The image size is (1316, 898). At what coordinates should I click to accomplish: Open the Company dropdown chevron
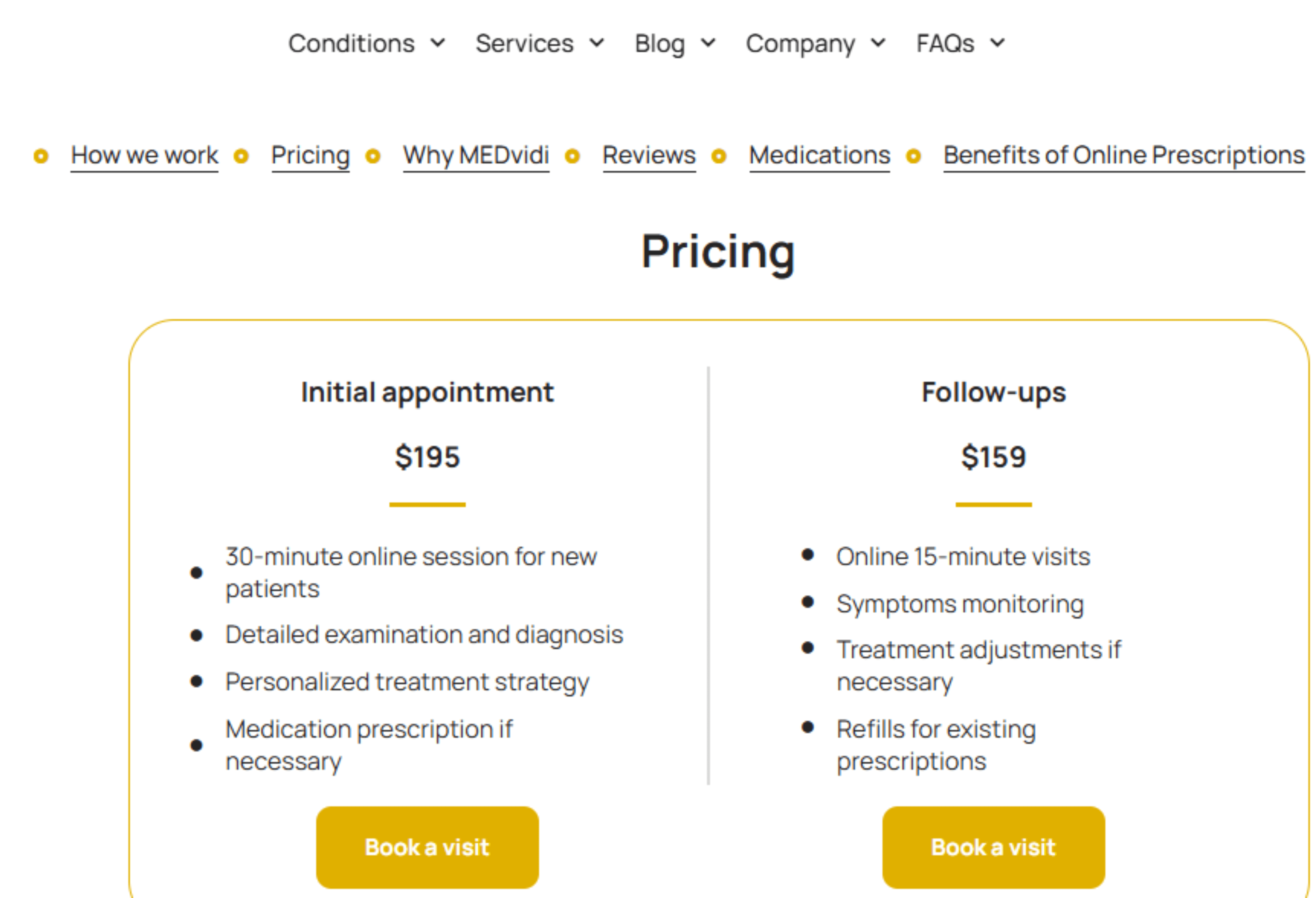coord(878,43)
